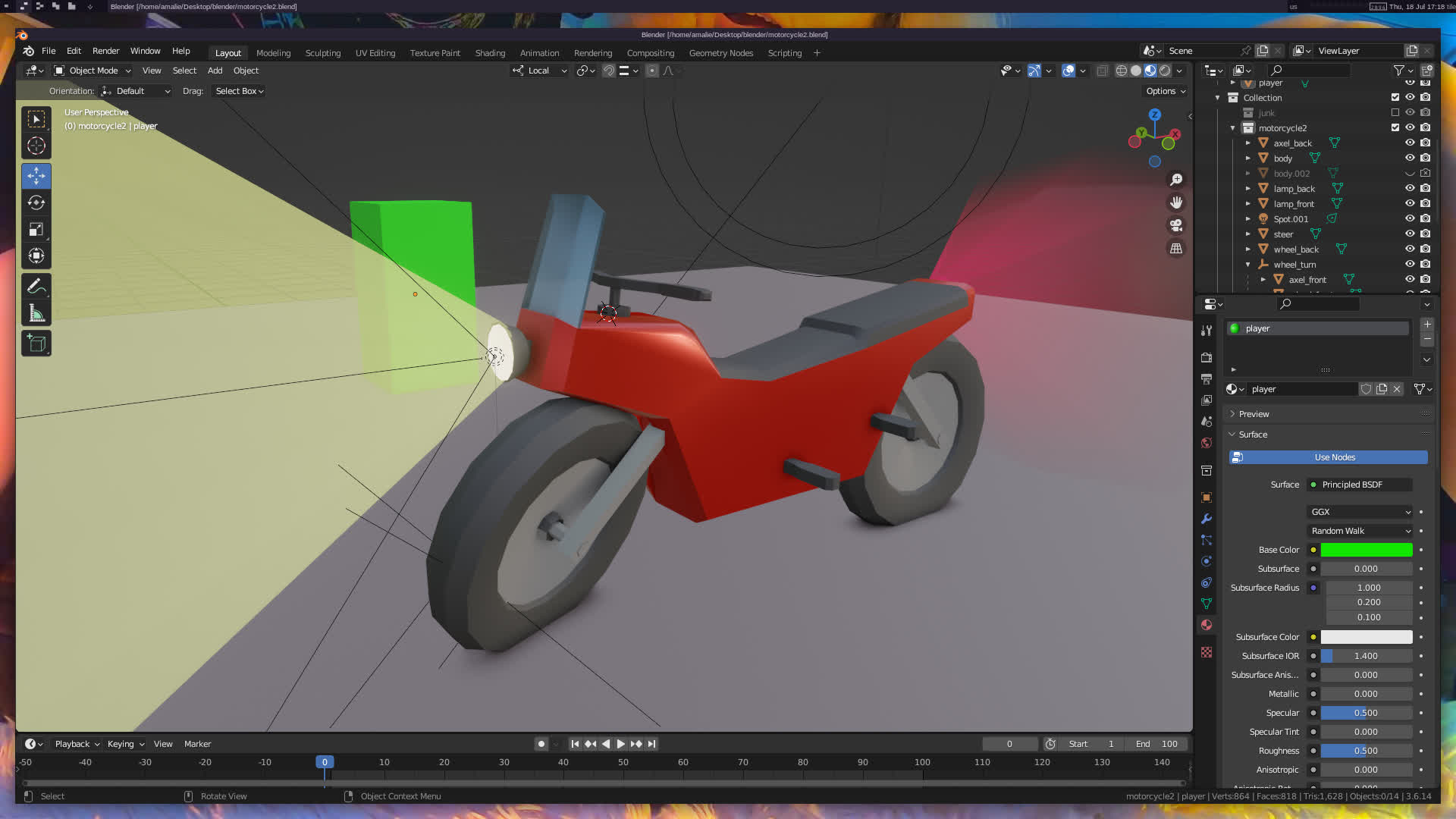Viewport: 1456px width, 819px height.
Task: Check the junk collection checkbox
Action: (x=1395, y=112)
